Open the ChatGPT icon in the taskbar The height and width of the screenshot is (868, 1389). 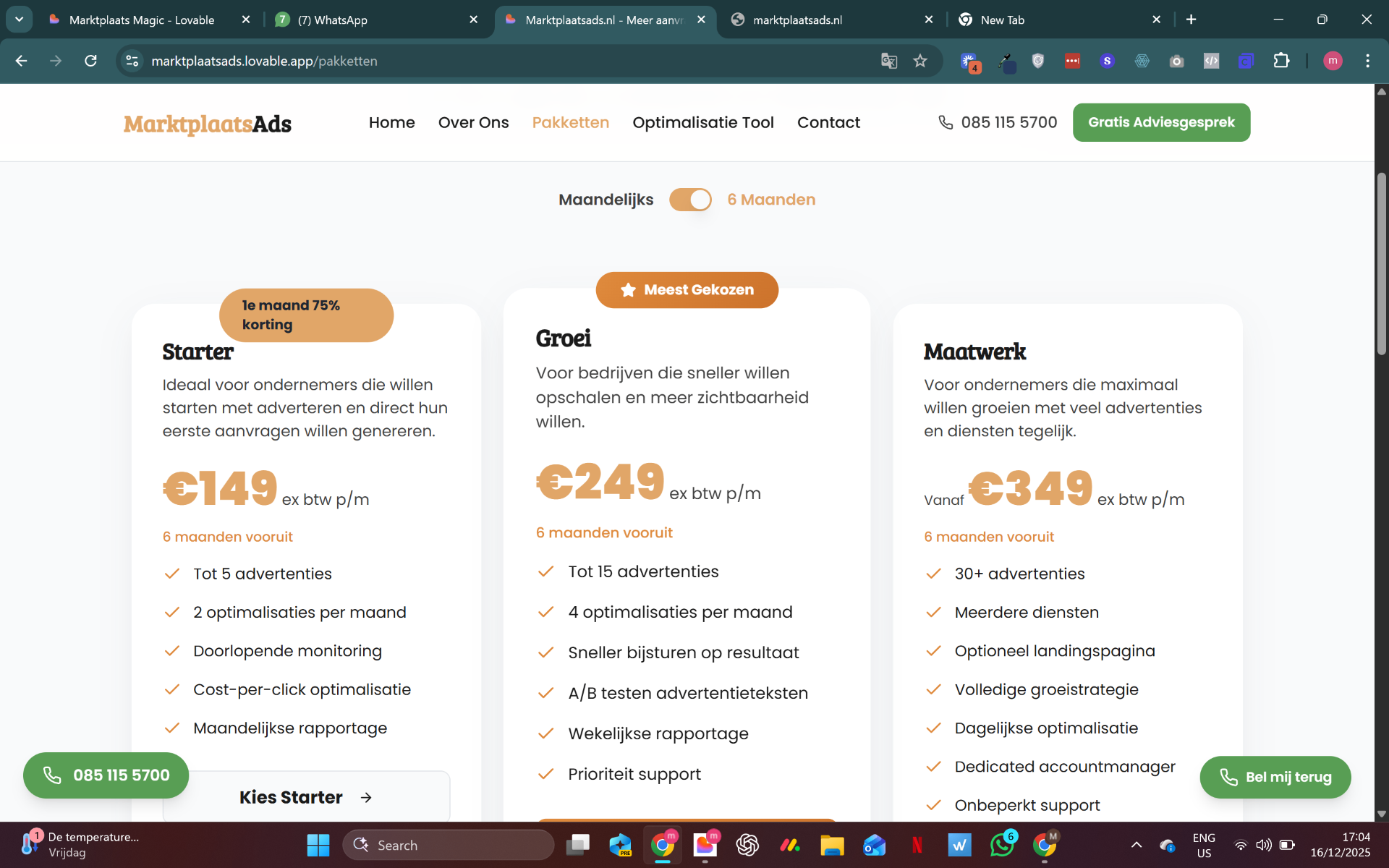[x=747, y=845]
